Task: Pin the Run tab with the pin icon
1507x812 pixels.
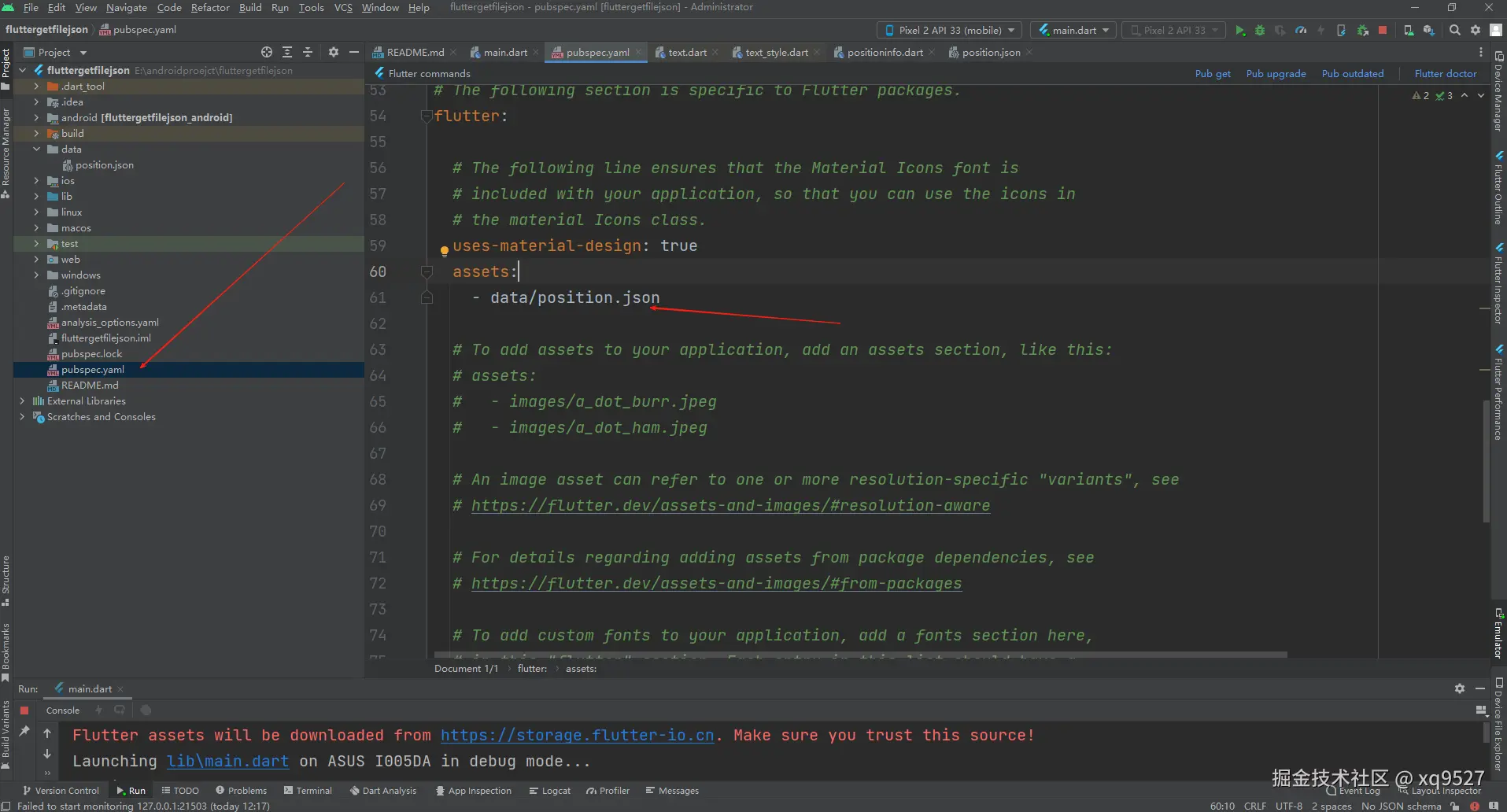Action: 24,732
